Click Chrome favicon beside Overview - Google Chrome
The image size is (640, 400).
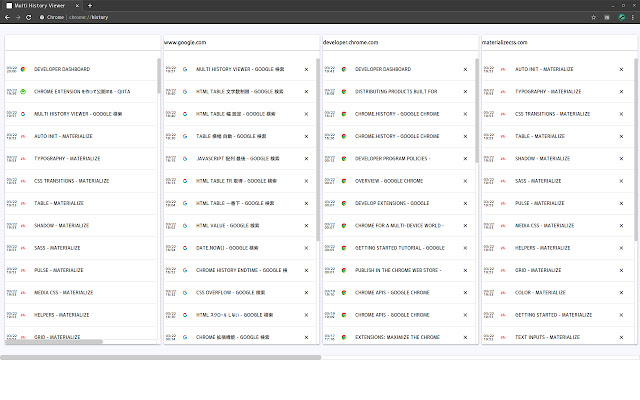(x=344, y=181)
